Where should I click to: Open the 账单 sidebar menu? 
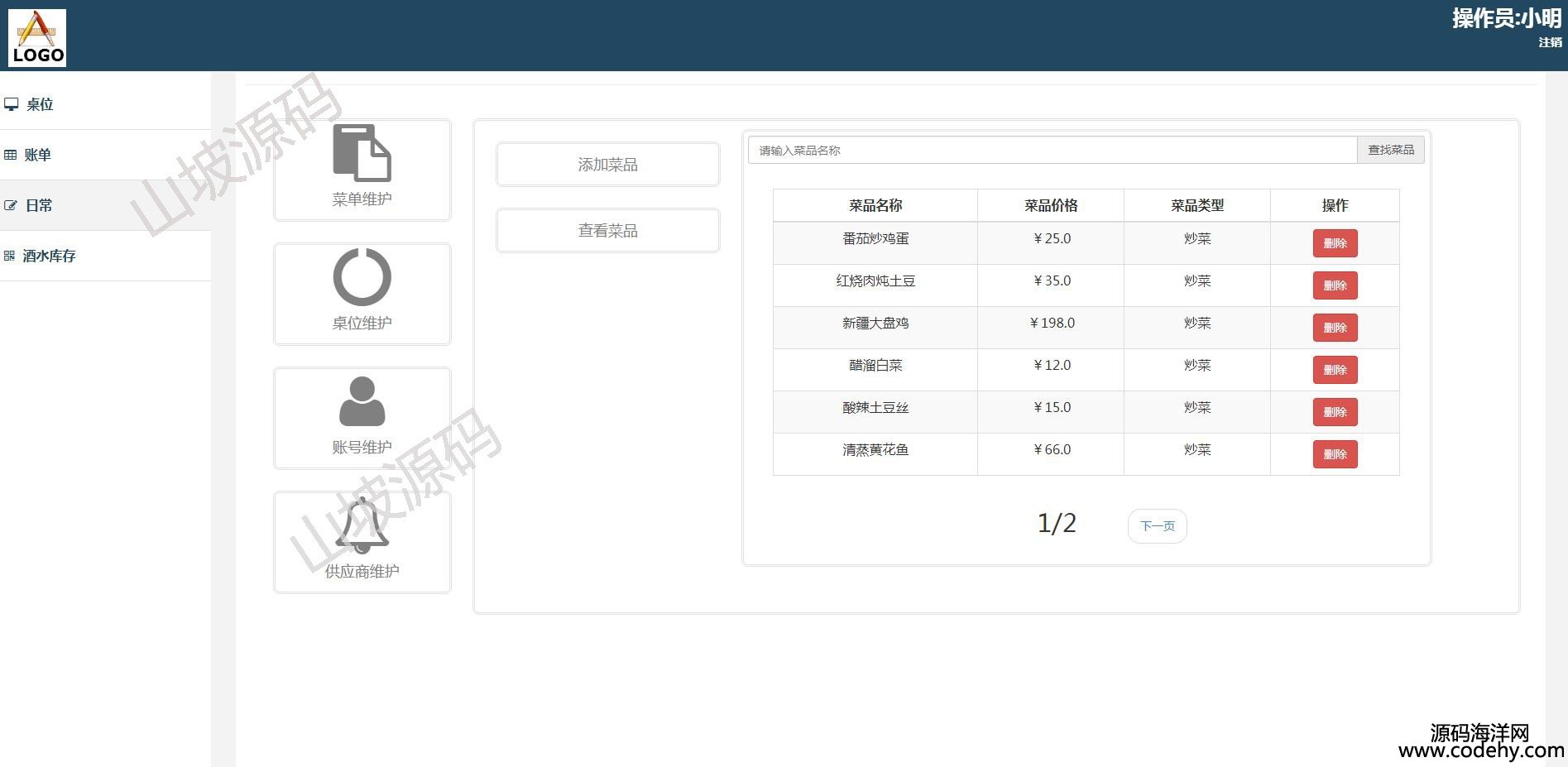(x=105, y=155)
